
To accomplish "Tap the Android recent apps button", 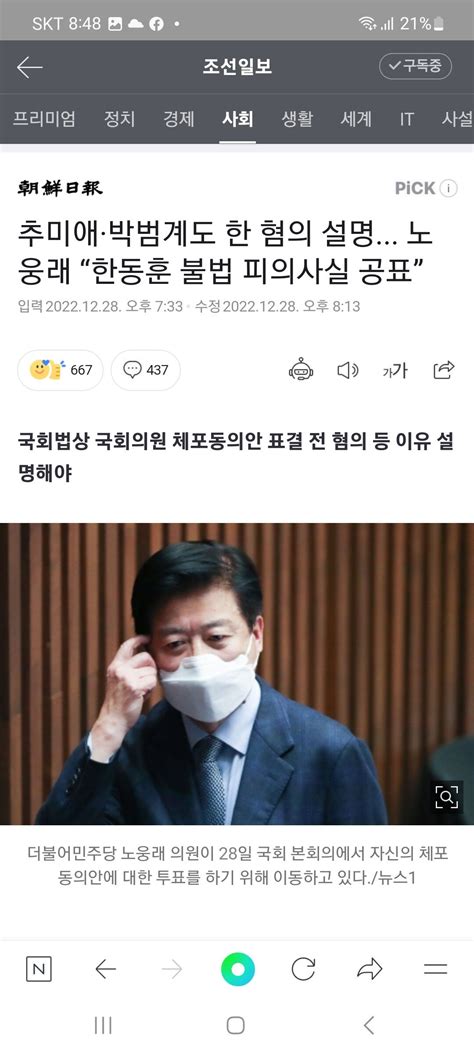I will pos(103,1025).
